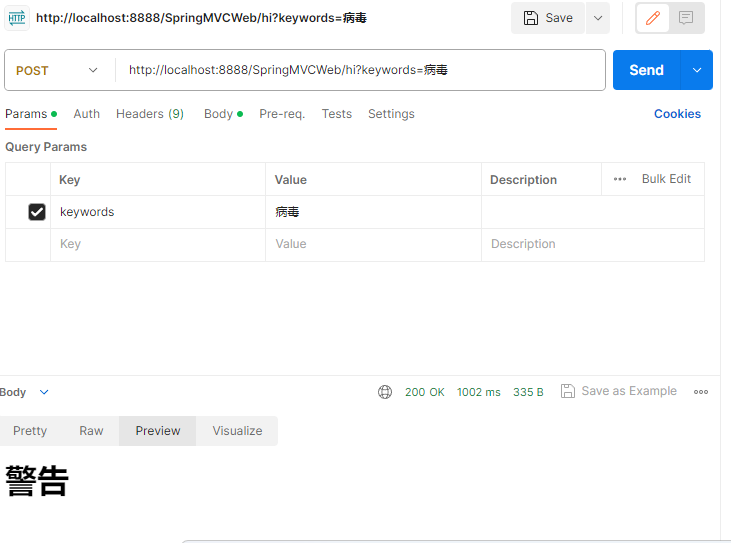The height and width of the screenshot is (543, 731).
Task: Click the 200 OK status
Action: coord(425,392)
